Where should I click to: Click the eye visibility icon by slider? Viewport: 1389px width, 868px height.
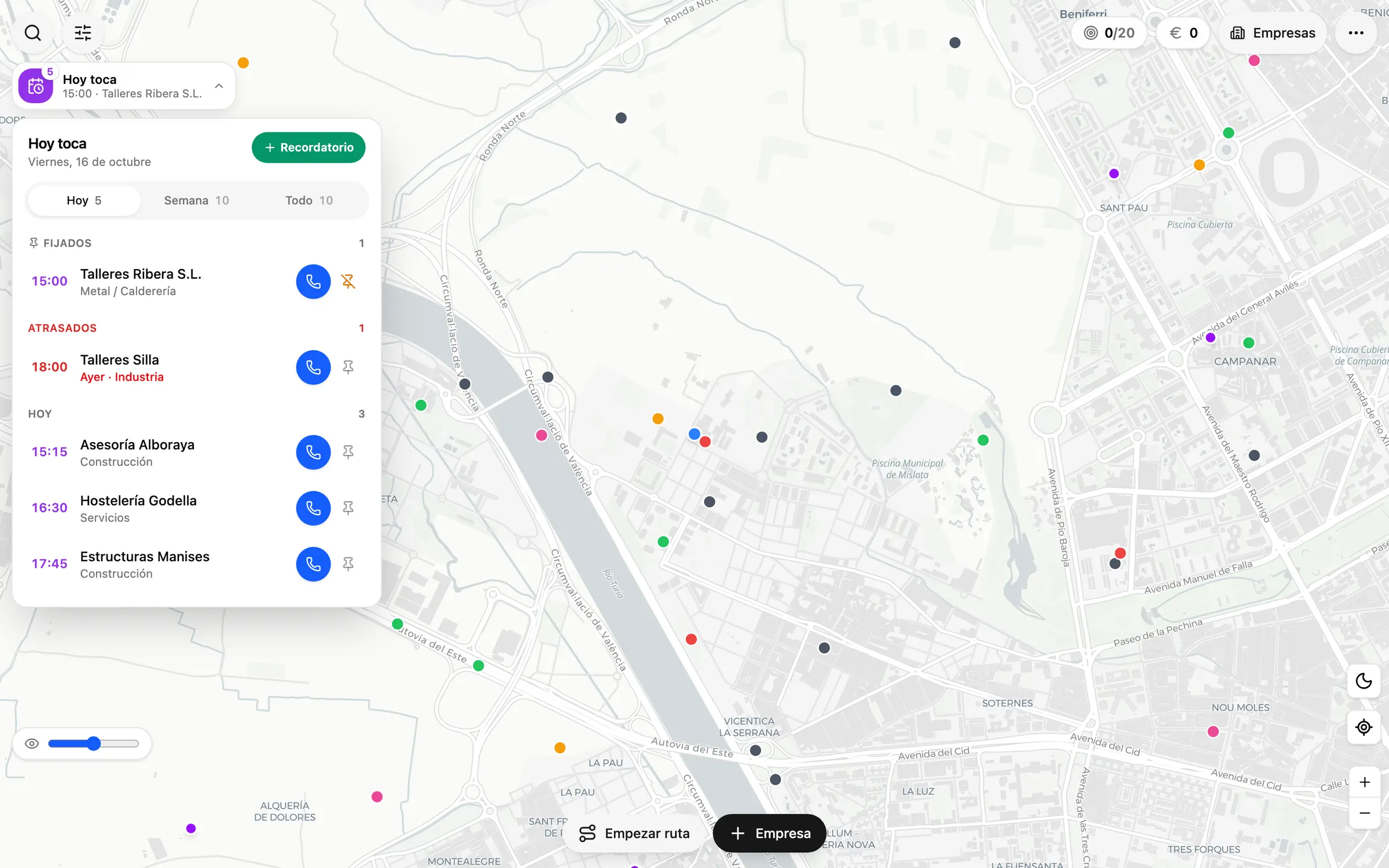(x=32, y=744)
